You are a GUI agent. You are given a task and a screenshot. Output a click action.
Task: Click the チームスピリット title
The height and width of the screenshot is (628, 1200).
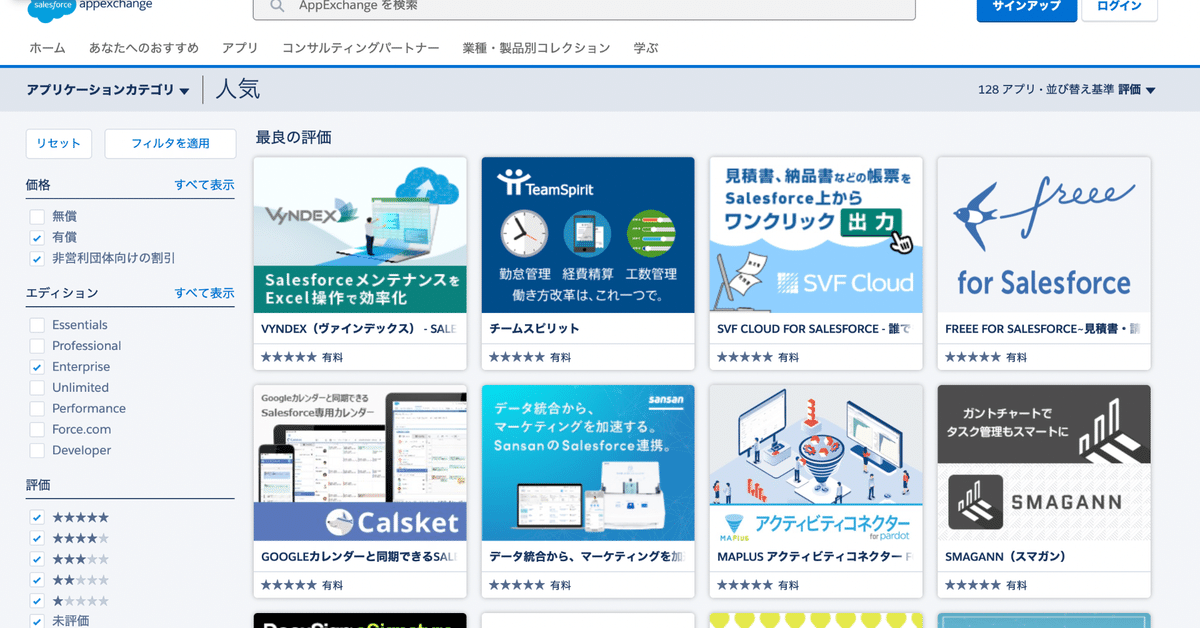(534, 328)
